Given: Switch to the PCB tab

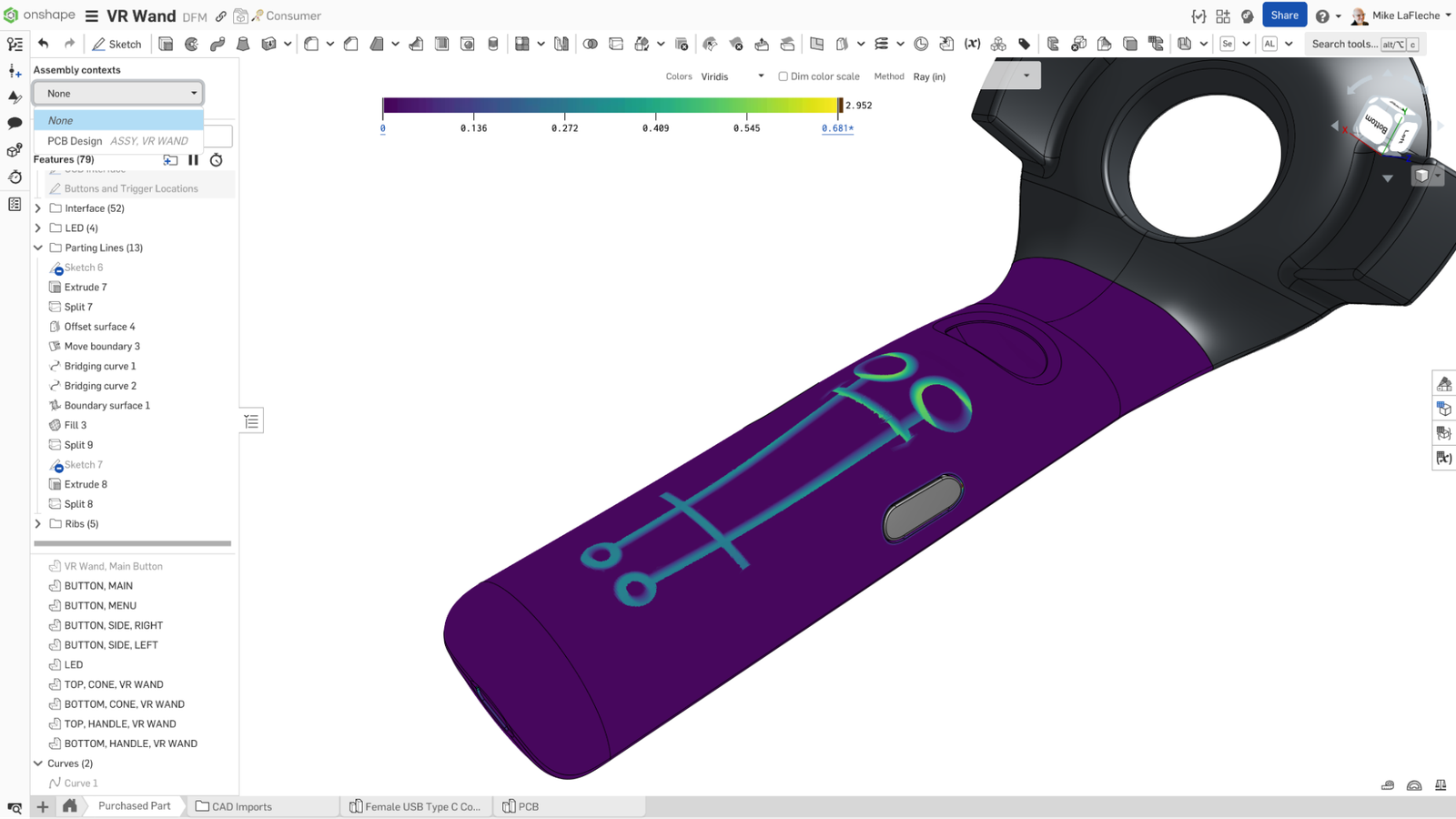Looking at the screenshot, I should pyautogui.click(x=526, y=806).
